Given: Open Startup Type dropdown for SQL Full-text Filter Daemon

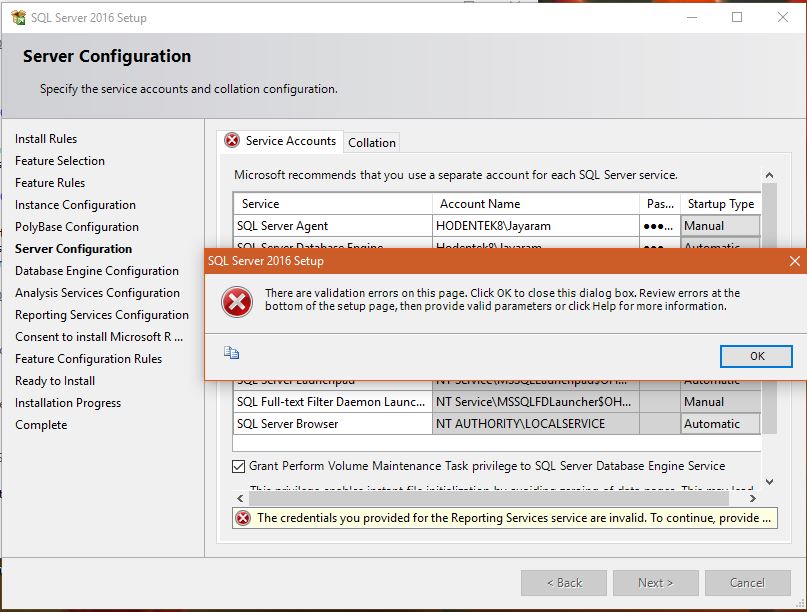Looking at the screenshot, I should [x=720, y=401].
